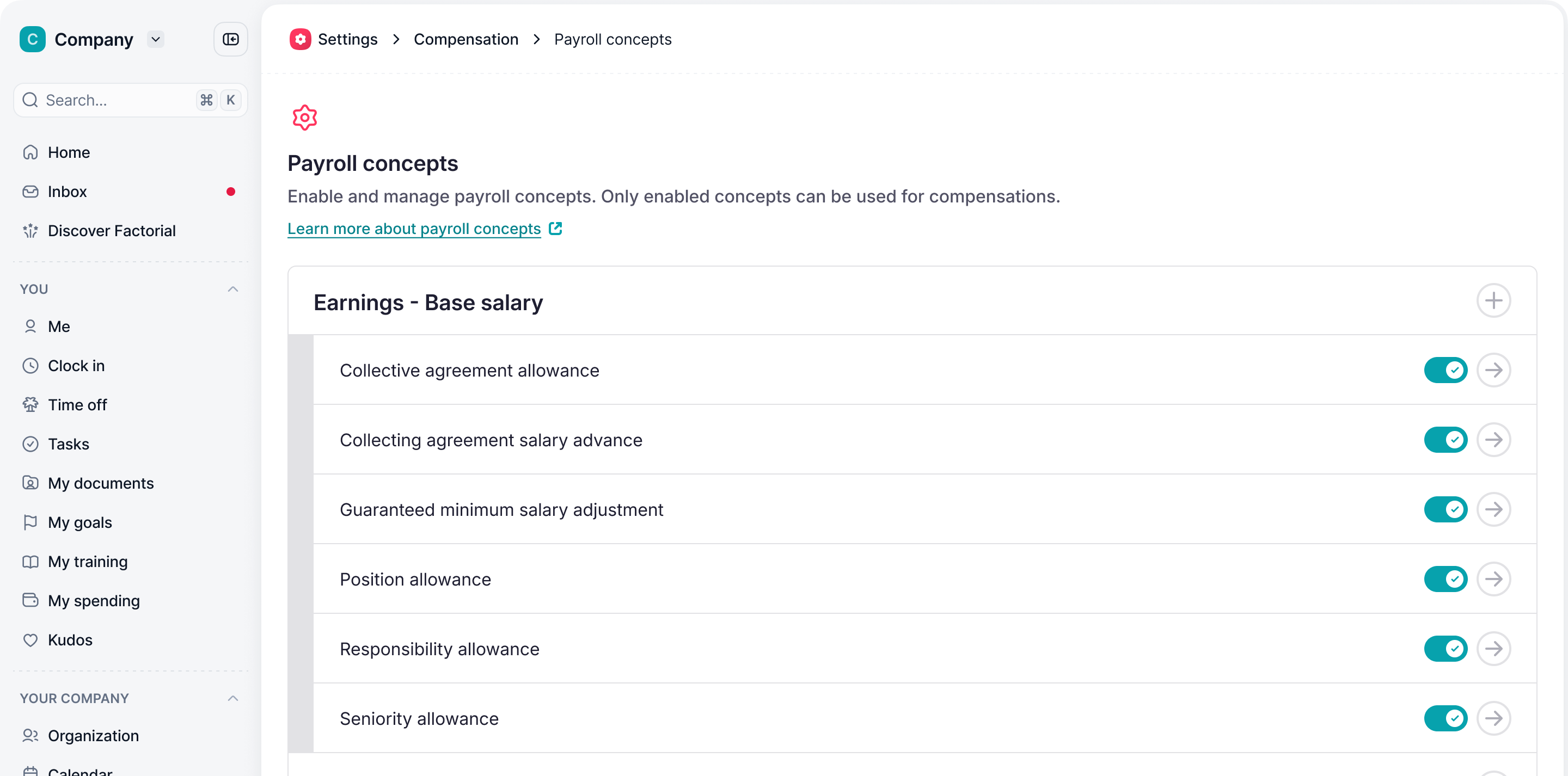Screen dimensions: 1568x776
Task: Disable the Position allowance toggle
Action: (x=1446, y=579)
